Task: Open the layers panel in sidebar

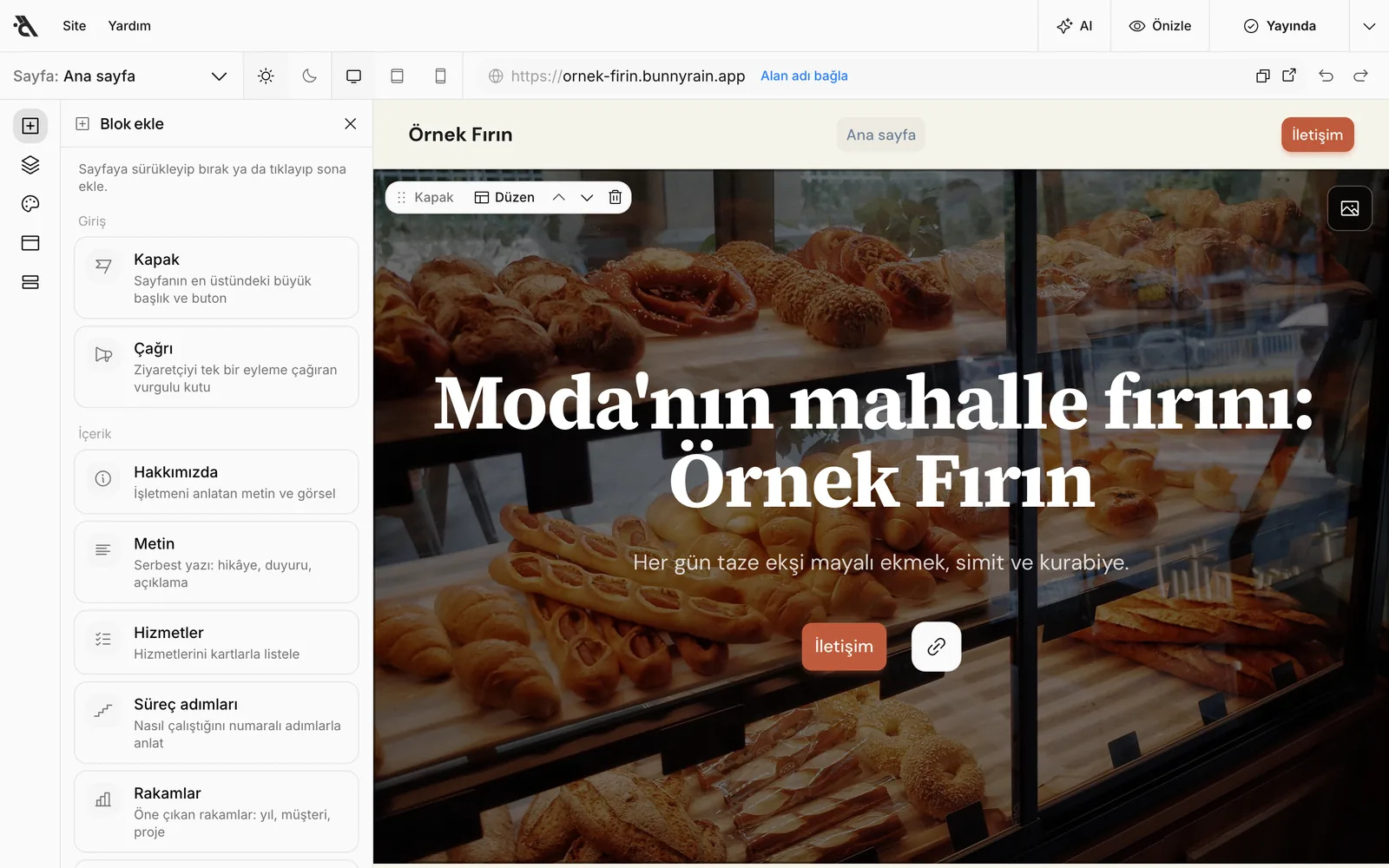Action: click(x=30, y=165)
